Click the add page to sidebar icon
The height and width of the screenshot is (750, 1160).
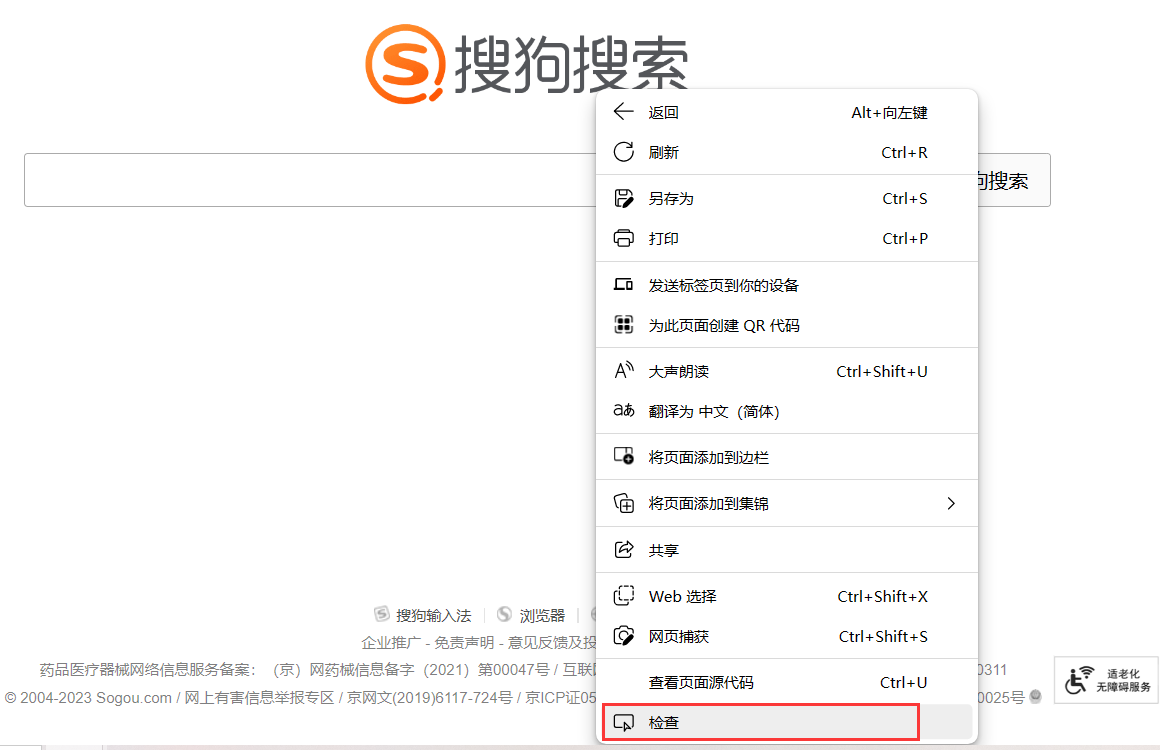[x=624, y=456]
